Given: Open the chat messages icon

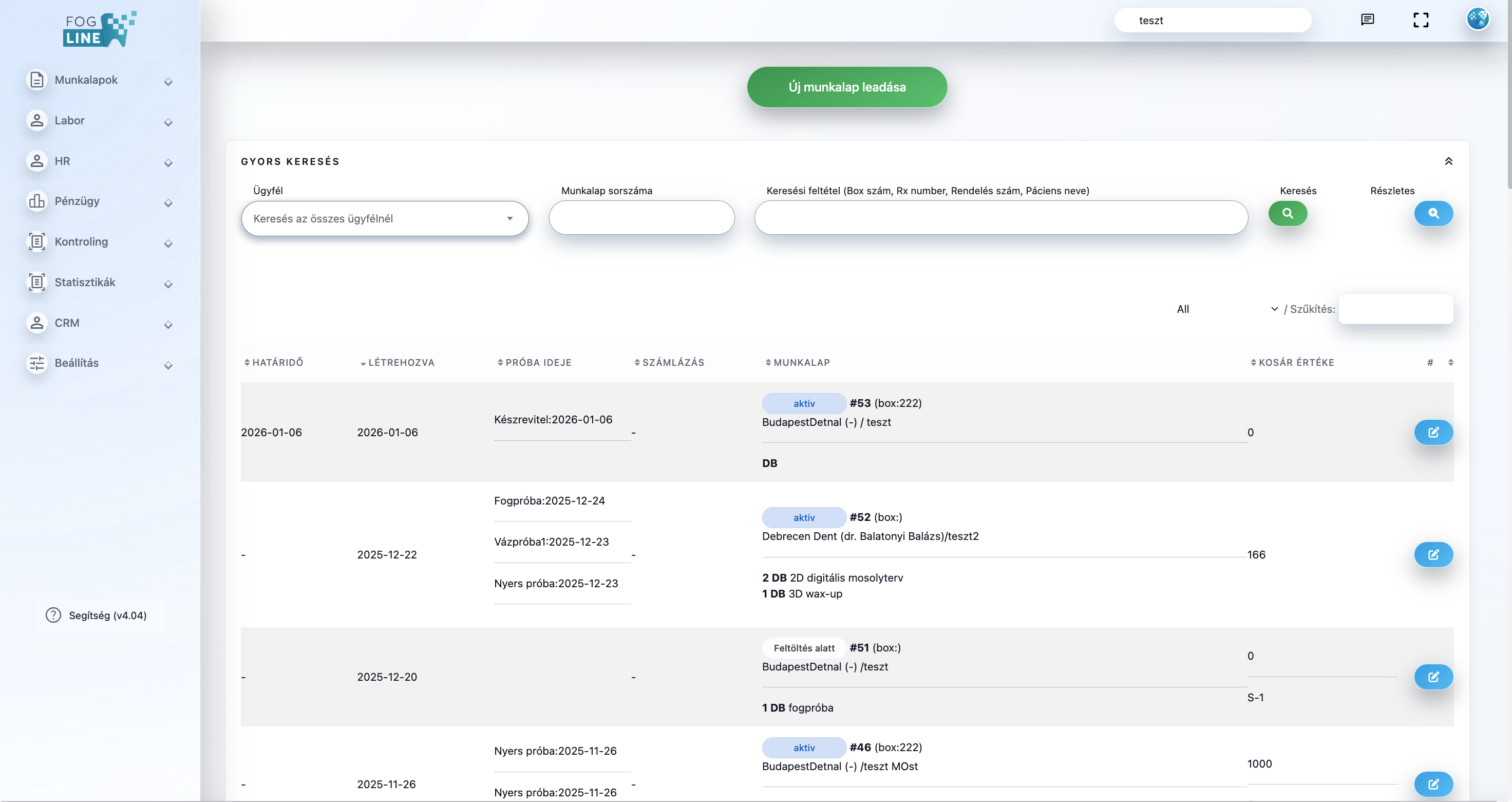Looking at the screenshot, I should (1368, 20).
